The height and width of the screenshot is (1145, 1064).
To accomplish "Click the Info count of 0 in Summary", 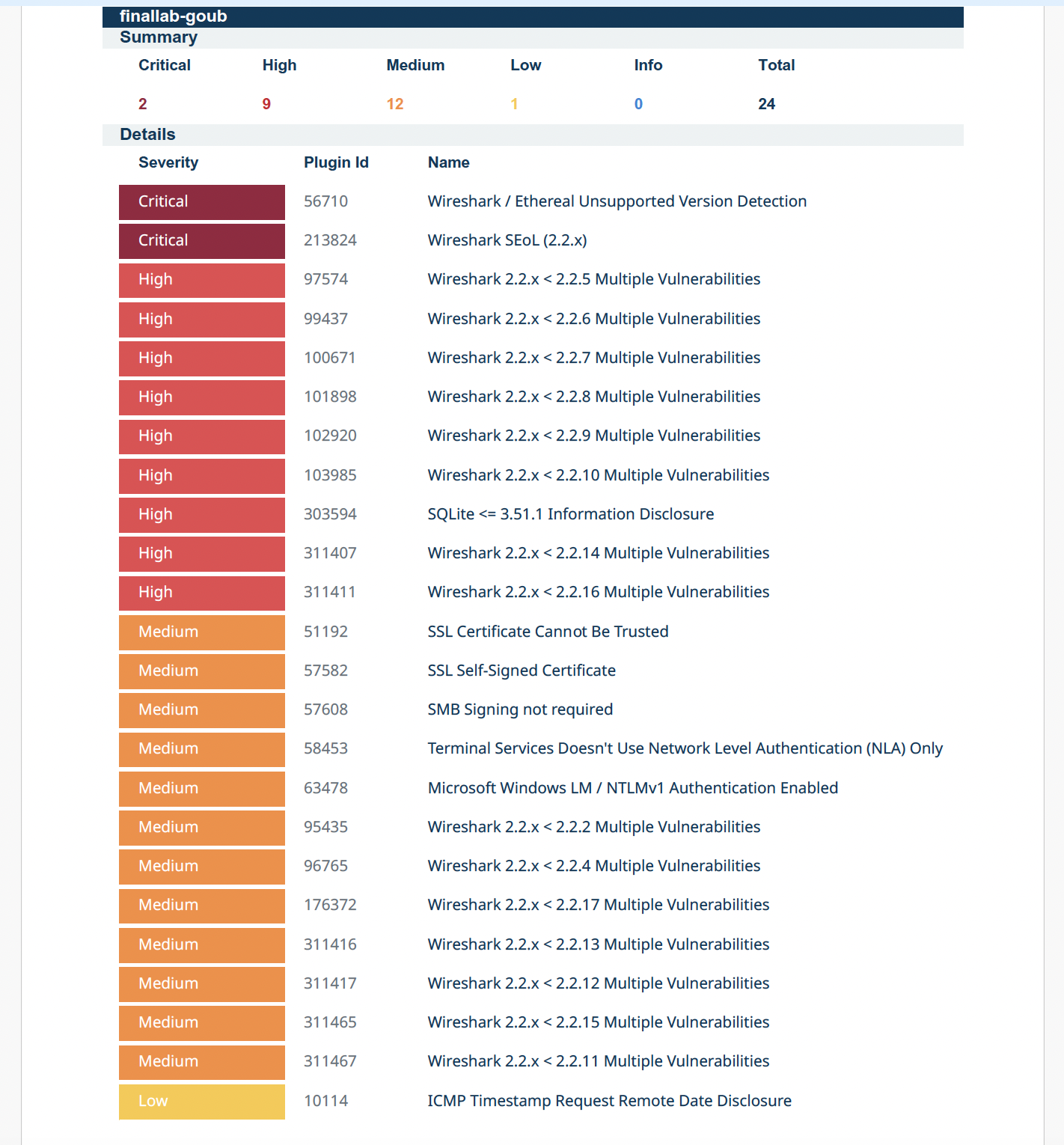I will pyautogui.click(x=638, y=104).
